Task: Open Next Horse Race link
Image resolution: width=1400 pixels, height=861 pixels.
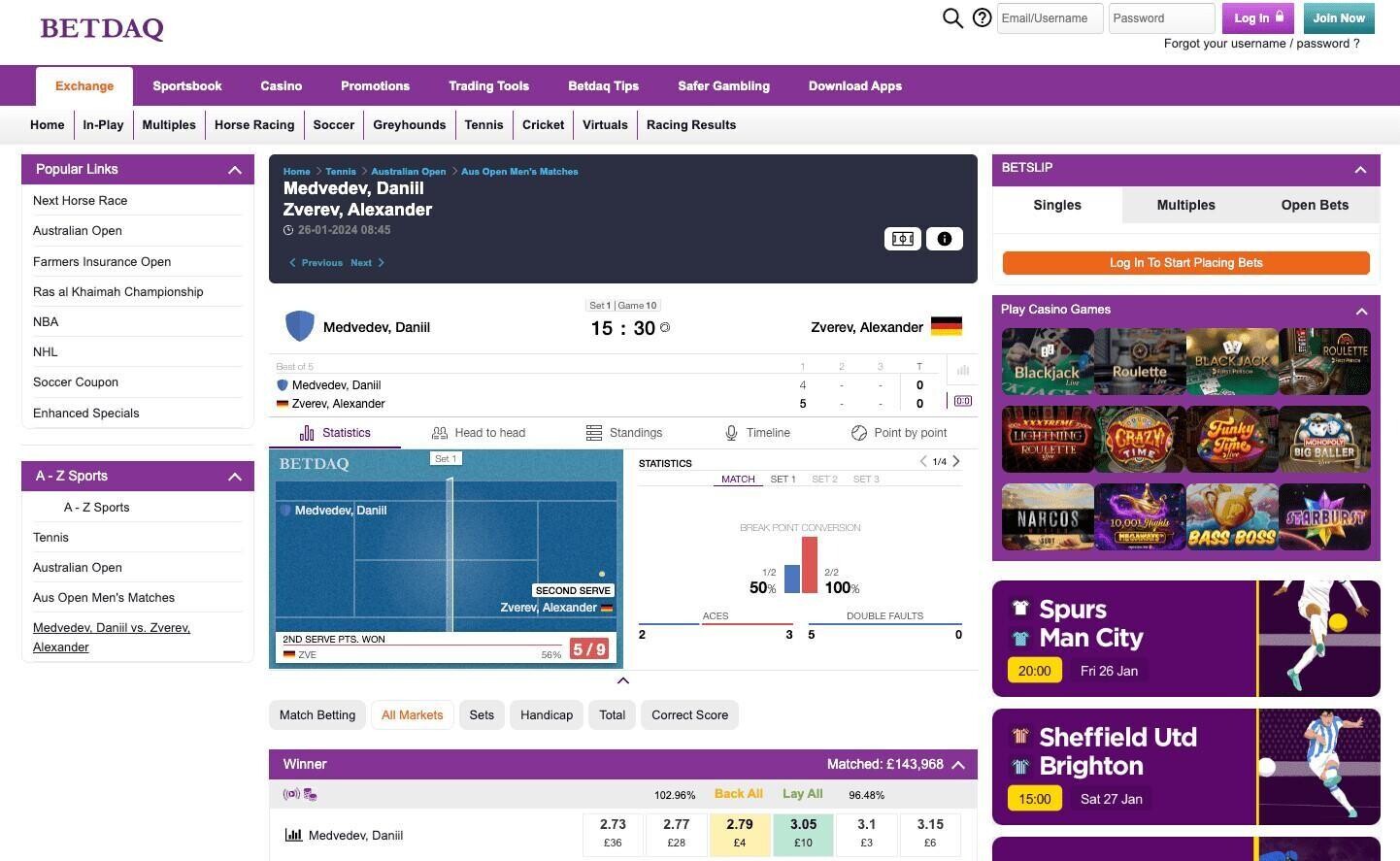Action: (x=80, y=201)
